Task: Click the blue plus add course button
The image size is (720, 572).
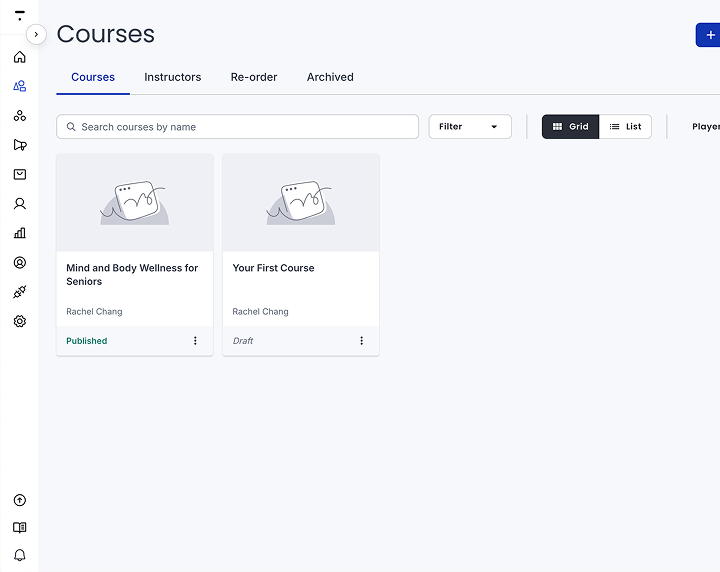Action: click(x=709, y=35)
